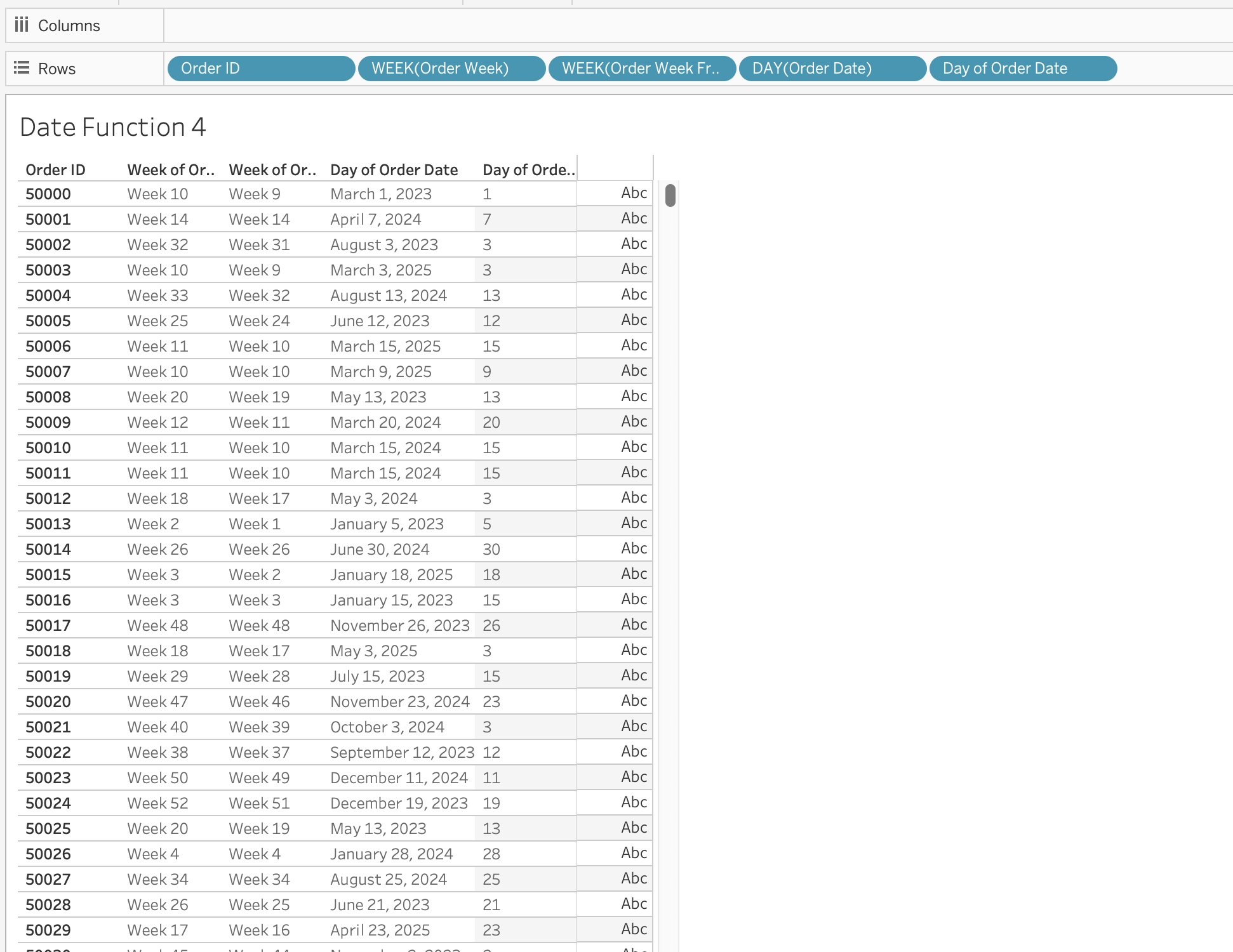Click the Order ID column header

pyautogui.click(x=55, y=170)
